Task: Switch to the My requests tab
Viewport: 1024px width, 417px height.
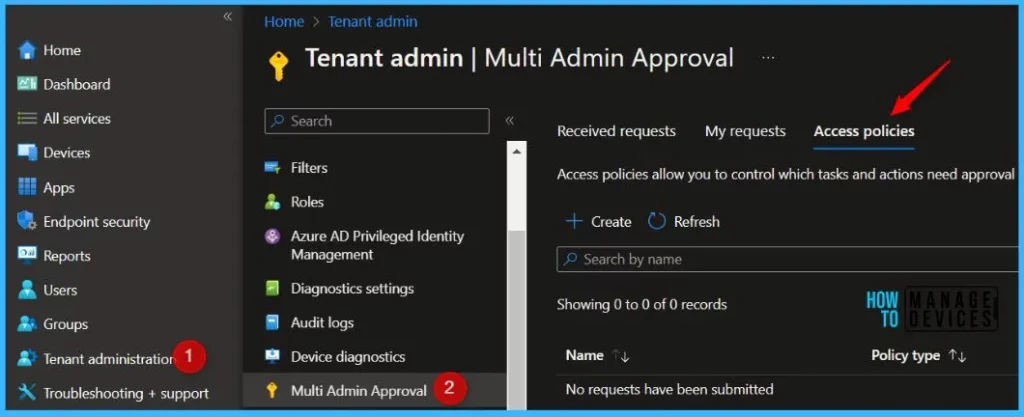Action: coord(745,131)
